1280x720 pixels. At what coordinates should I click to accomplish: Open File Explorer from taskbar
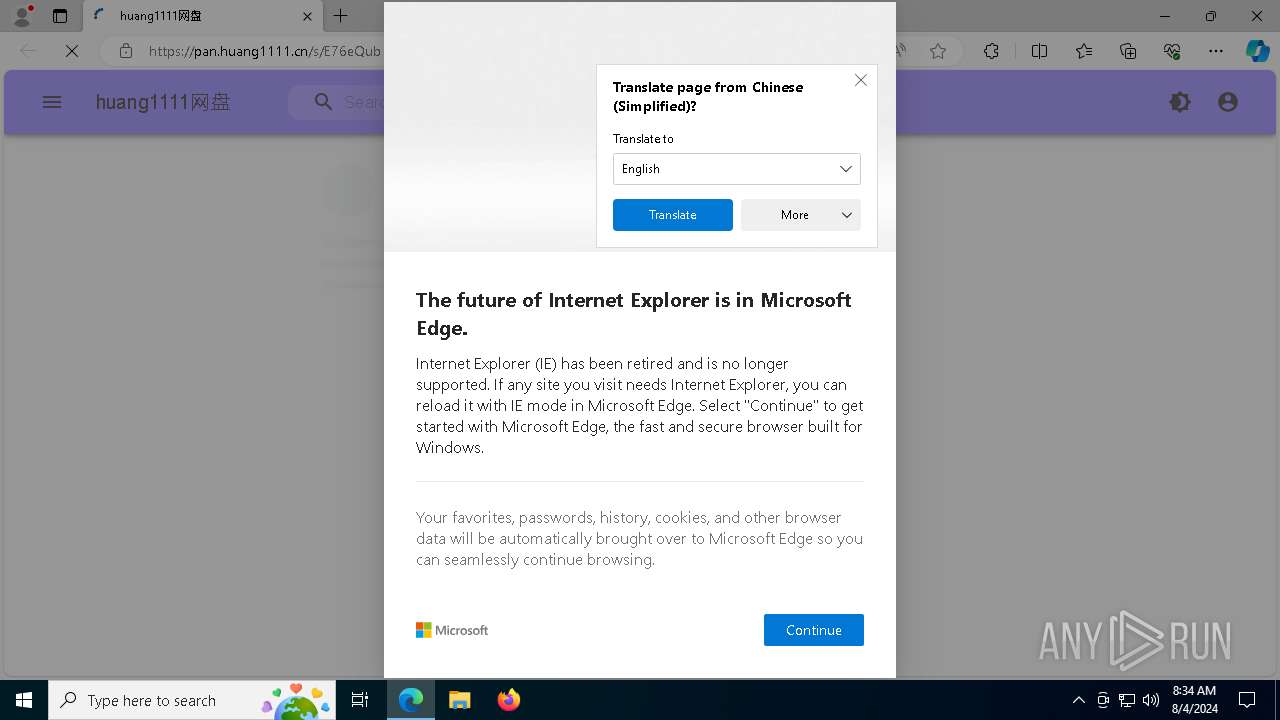click(x=459, y=700)
